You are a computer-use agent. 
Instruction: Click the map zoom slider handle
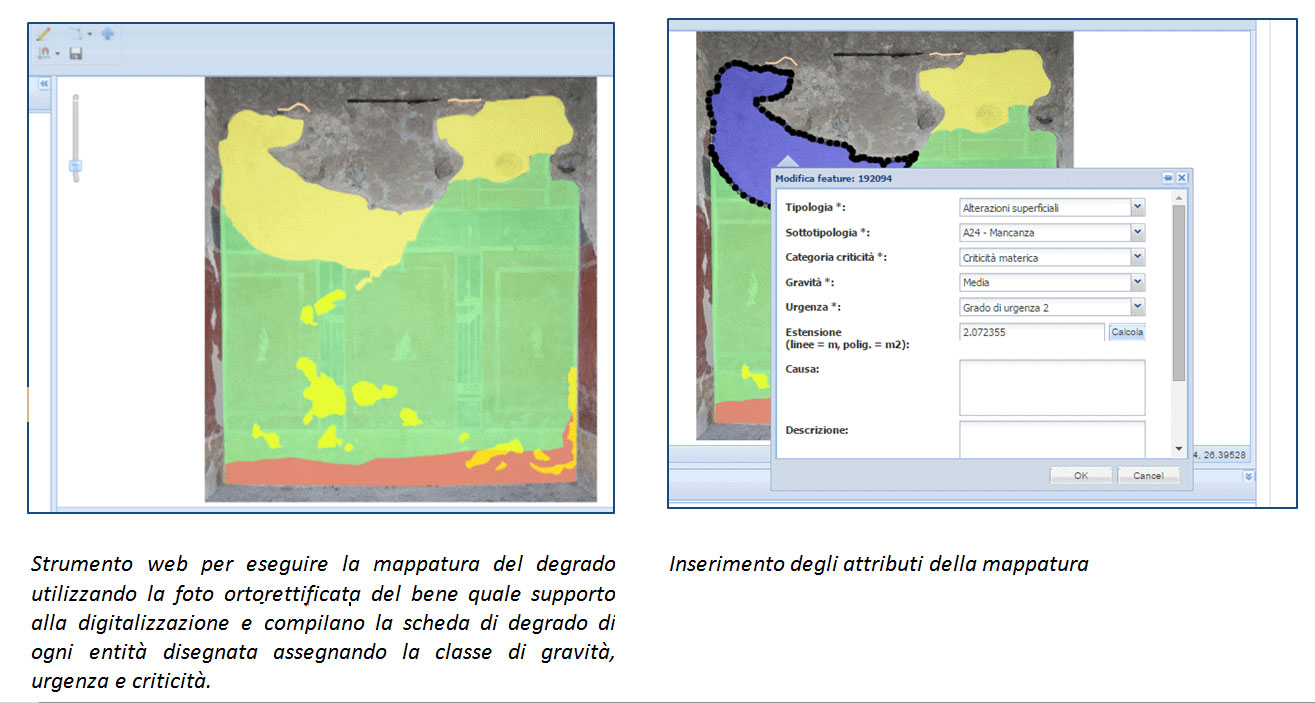(x=75, y=165)
